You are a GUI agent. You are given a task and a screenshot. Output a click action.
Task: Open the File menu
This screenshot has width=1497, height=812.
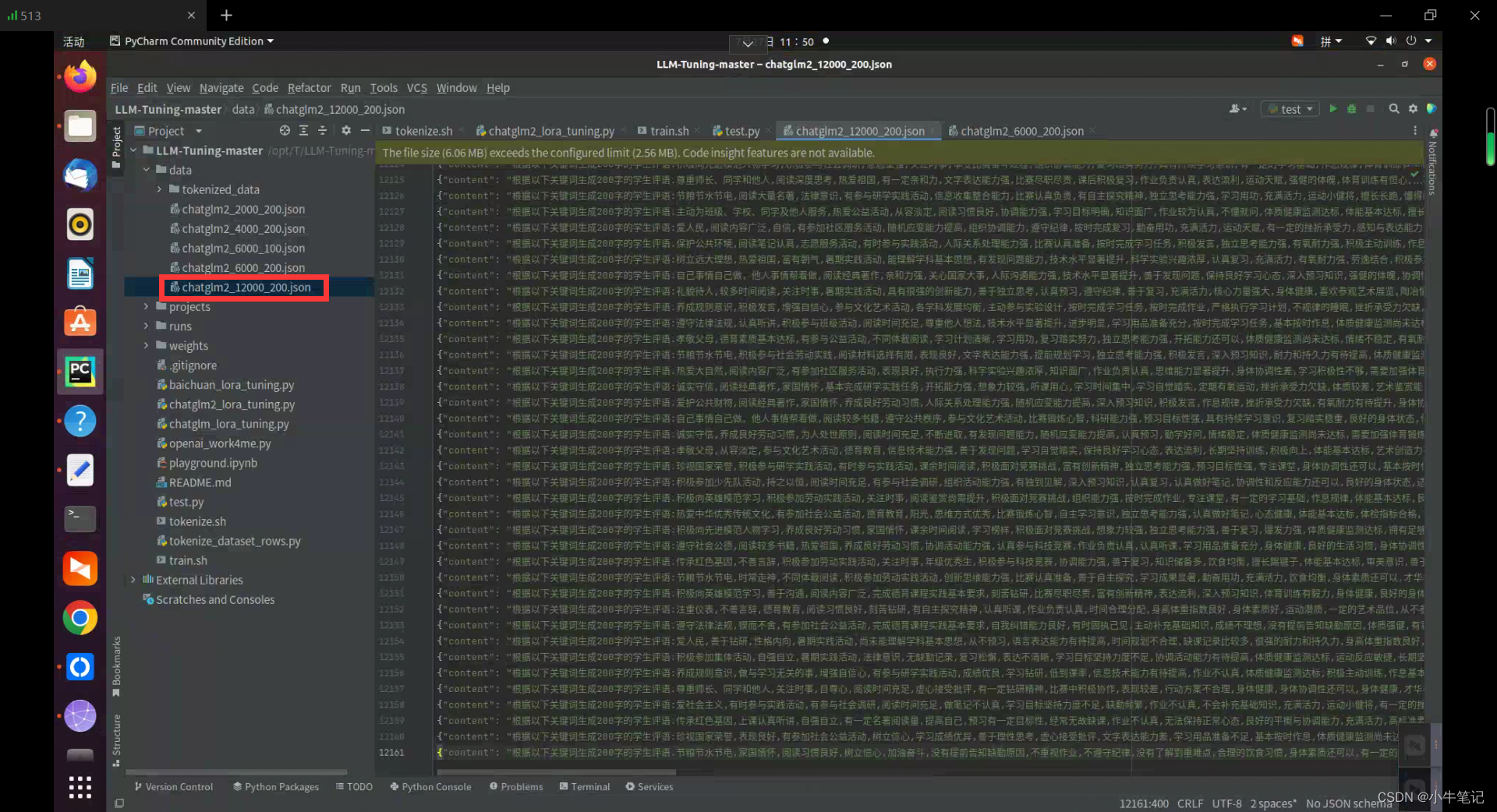point(119,88)
